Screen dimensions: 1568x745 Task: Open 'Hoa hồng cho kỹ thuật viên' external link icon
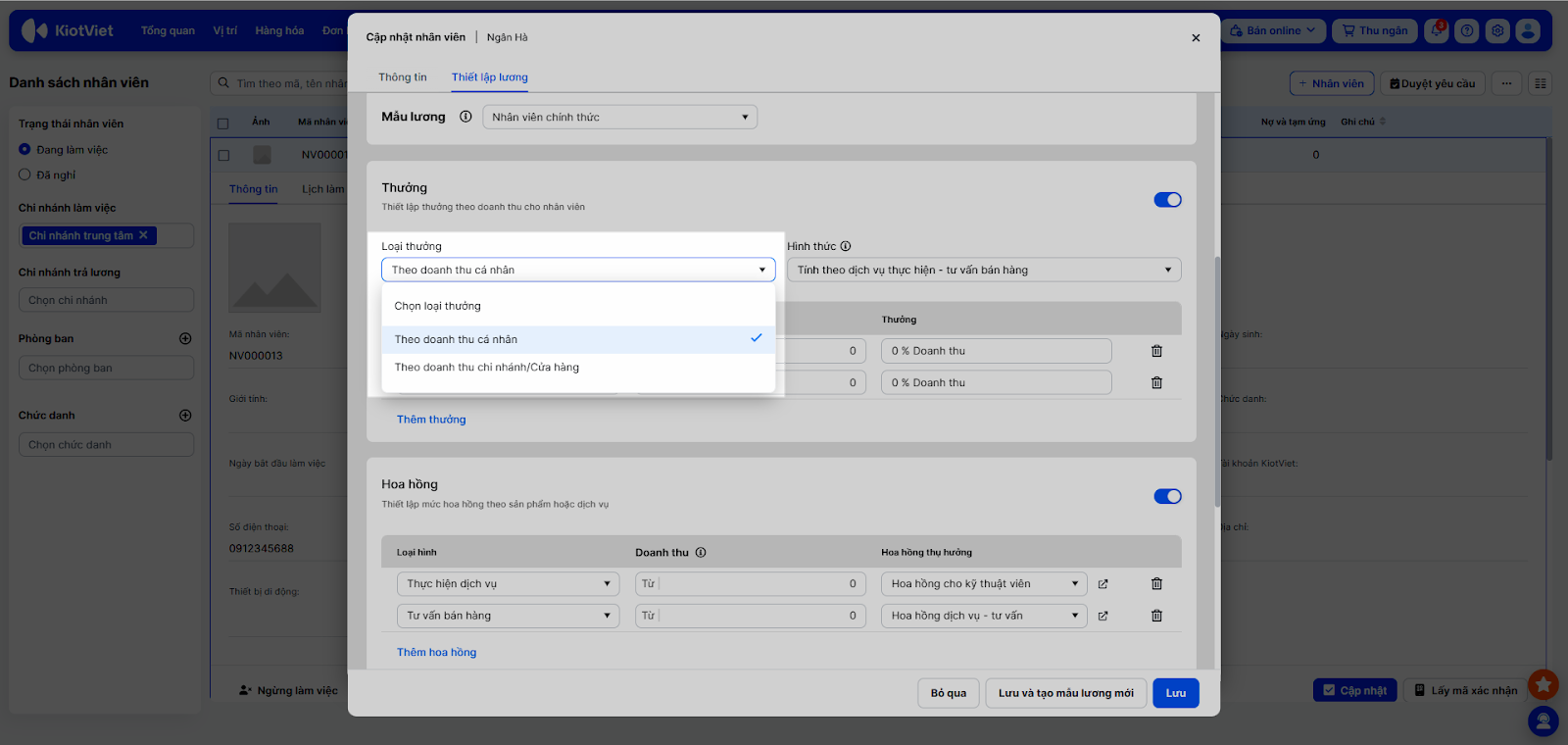coord(1102,584)
